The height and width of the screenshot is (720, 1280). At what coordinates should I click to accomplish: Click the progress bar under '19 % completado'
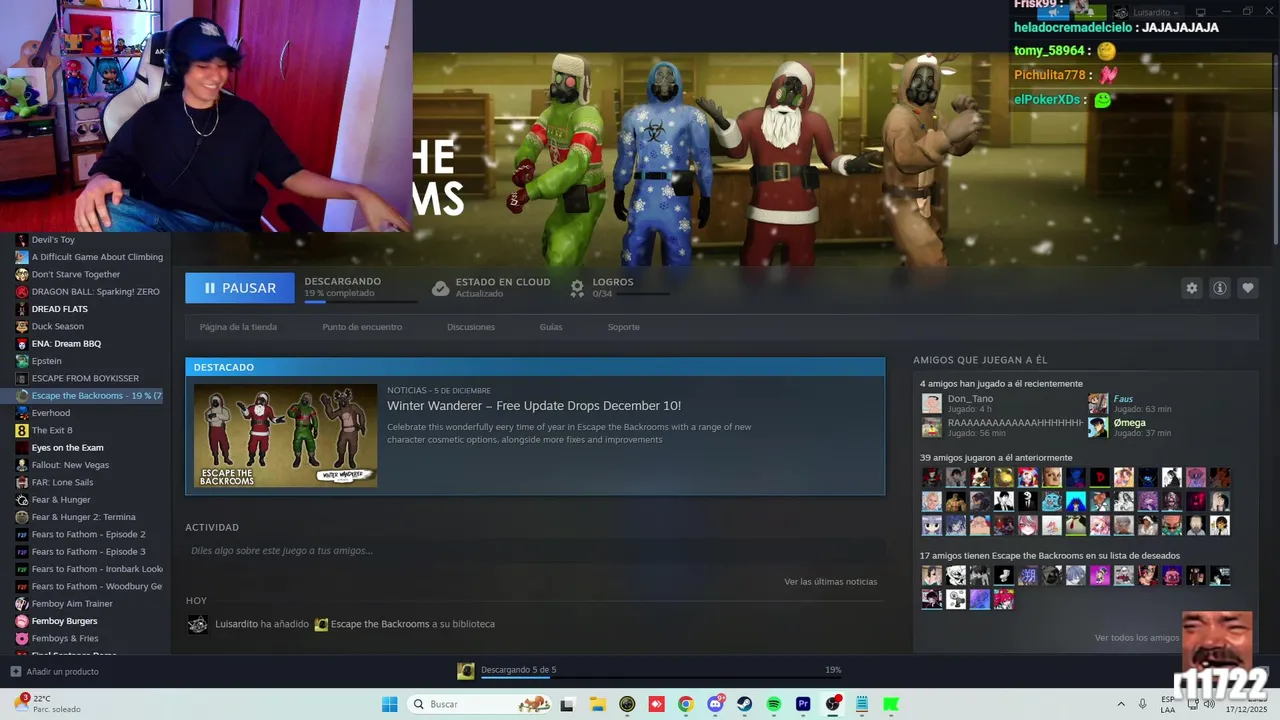[361, 301]
